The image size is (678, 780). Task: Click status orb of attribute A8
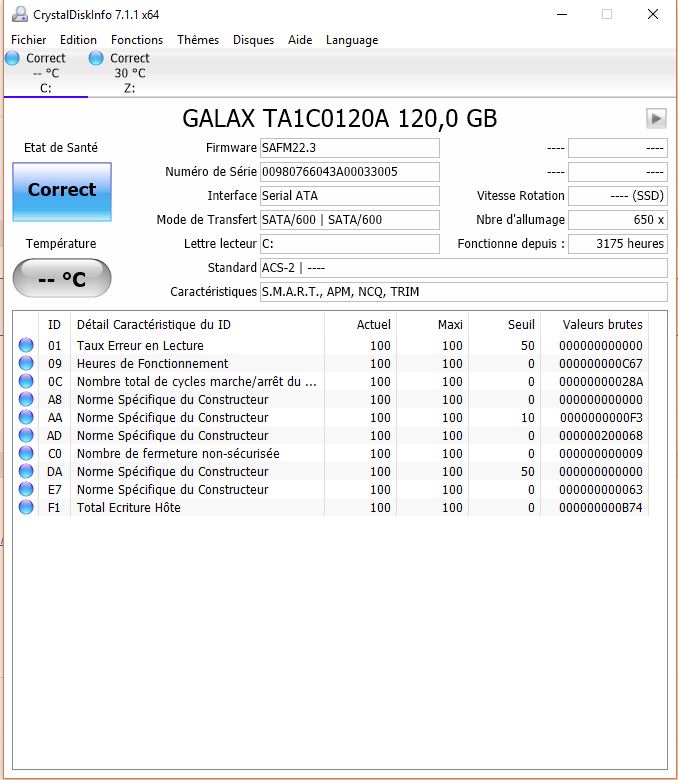26,399
